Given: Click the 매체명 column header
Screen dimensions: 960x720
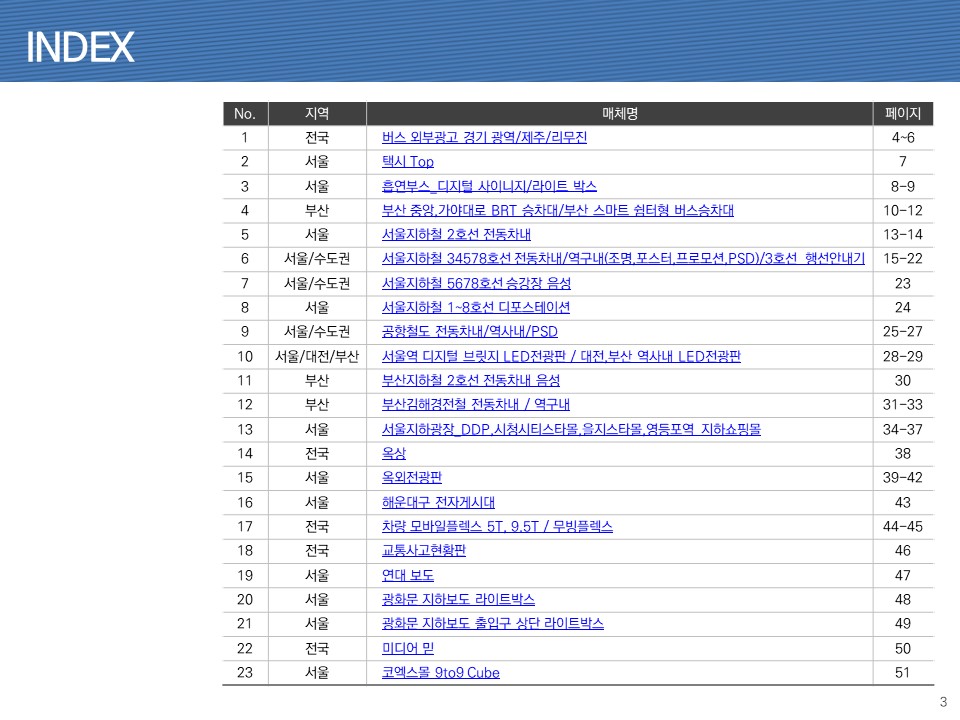Looking at the screenshot, I should coord(620,114).
